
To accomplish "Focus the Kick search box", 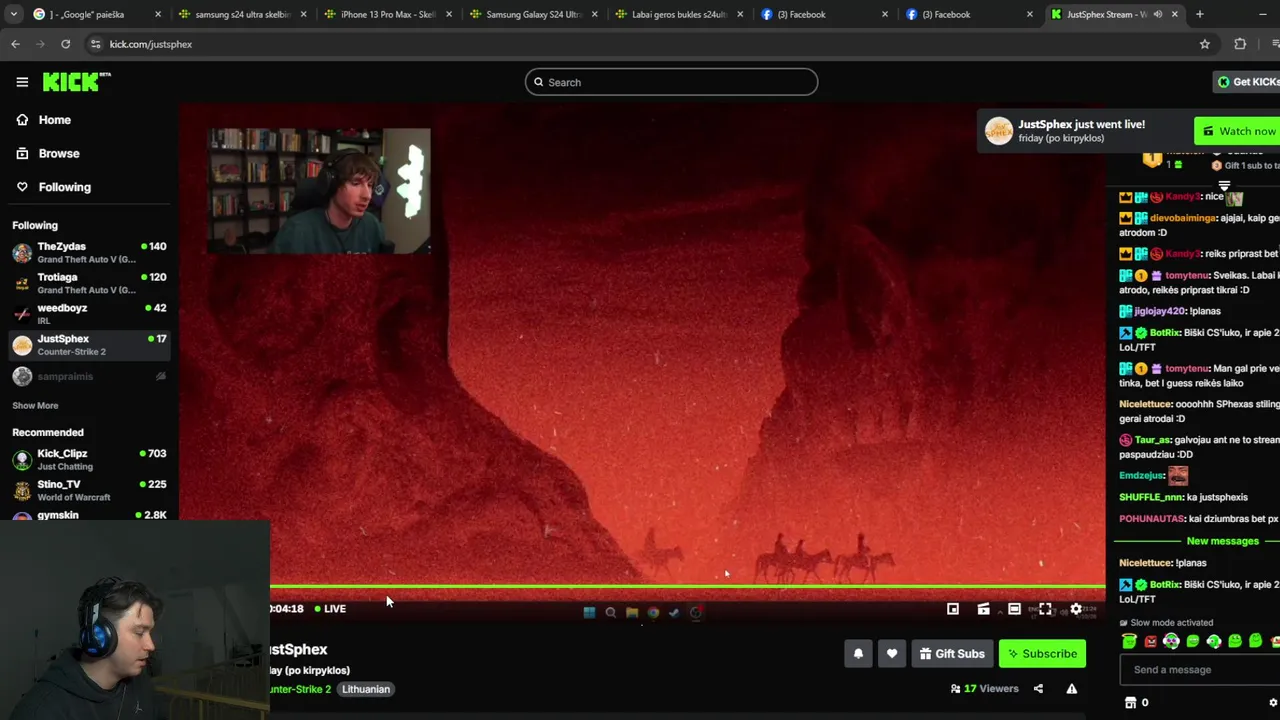I will (671, 82).
